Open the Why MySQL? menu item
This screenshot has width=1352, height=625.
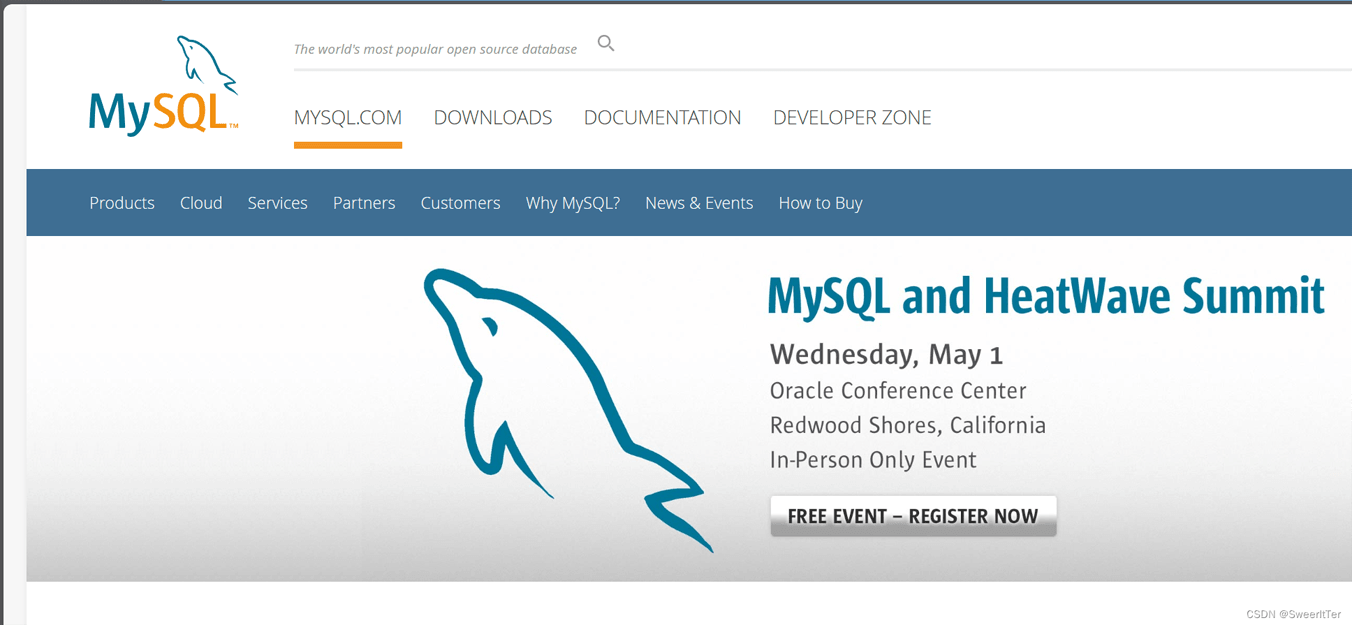[573, 203]
